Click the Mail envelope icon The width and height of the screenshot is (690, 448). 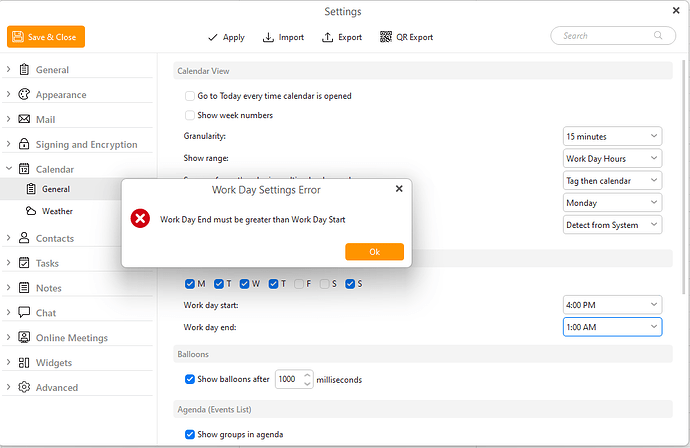click(24, 119)
